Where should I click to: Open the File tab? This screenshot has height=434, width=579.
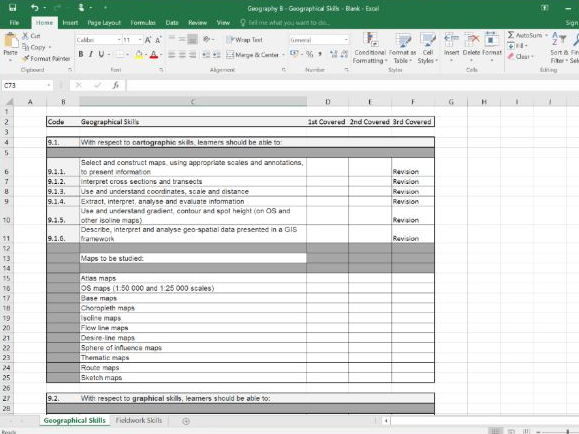click(x=14, y=23)
